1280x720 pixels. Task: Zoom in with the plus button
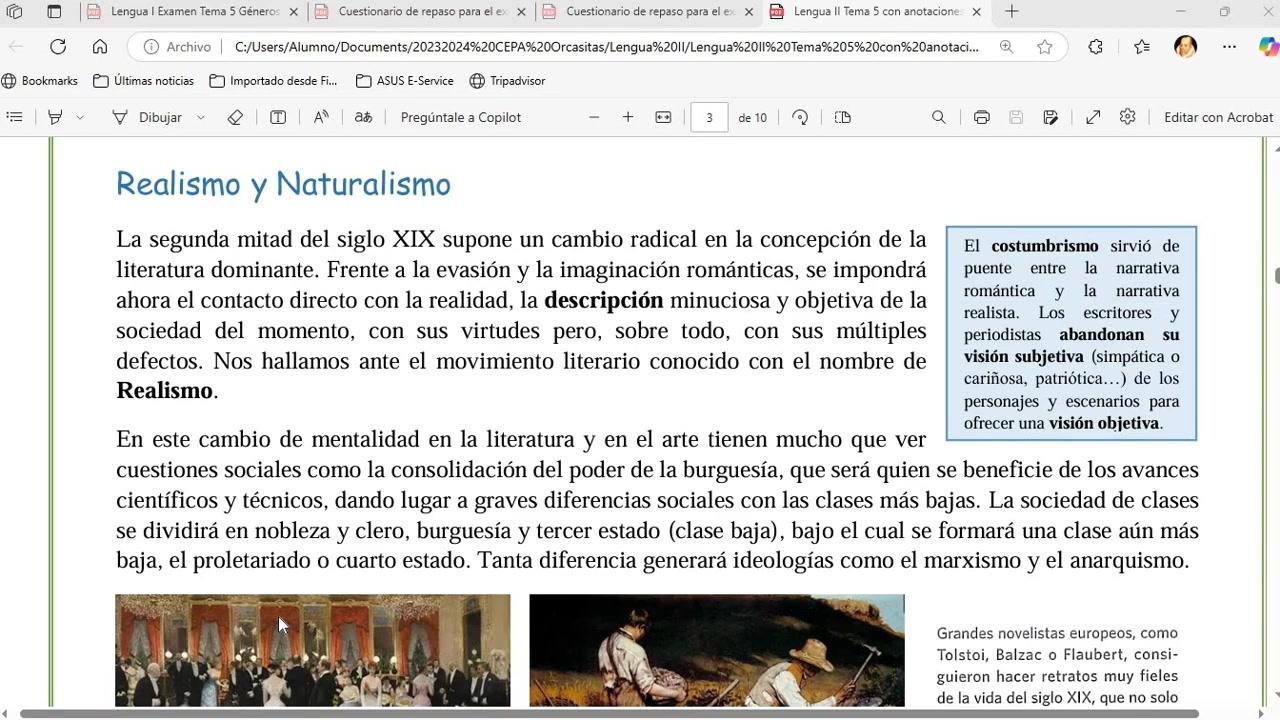coord(628,117)
